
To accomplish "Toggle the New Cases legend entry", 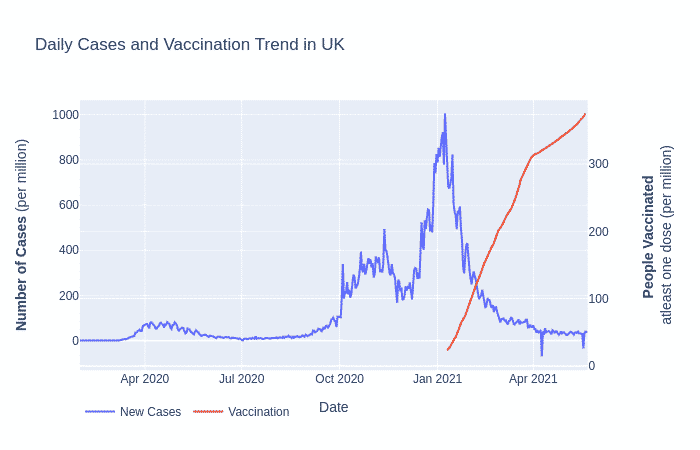I will pyautogui.click(x=150, y=412).
